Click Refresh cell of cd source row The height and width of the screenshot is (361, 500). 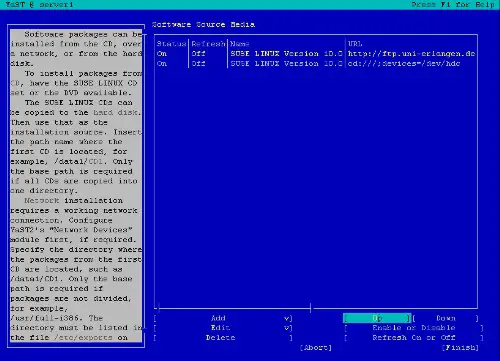pyautogui.click(x=199, y=63)
